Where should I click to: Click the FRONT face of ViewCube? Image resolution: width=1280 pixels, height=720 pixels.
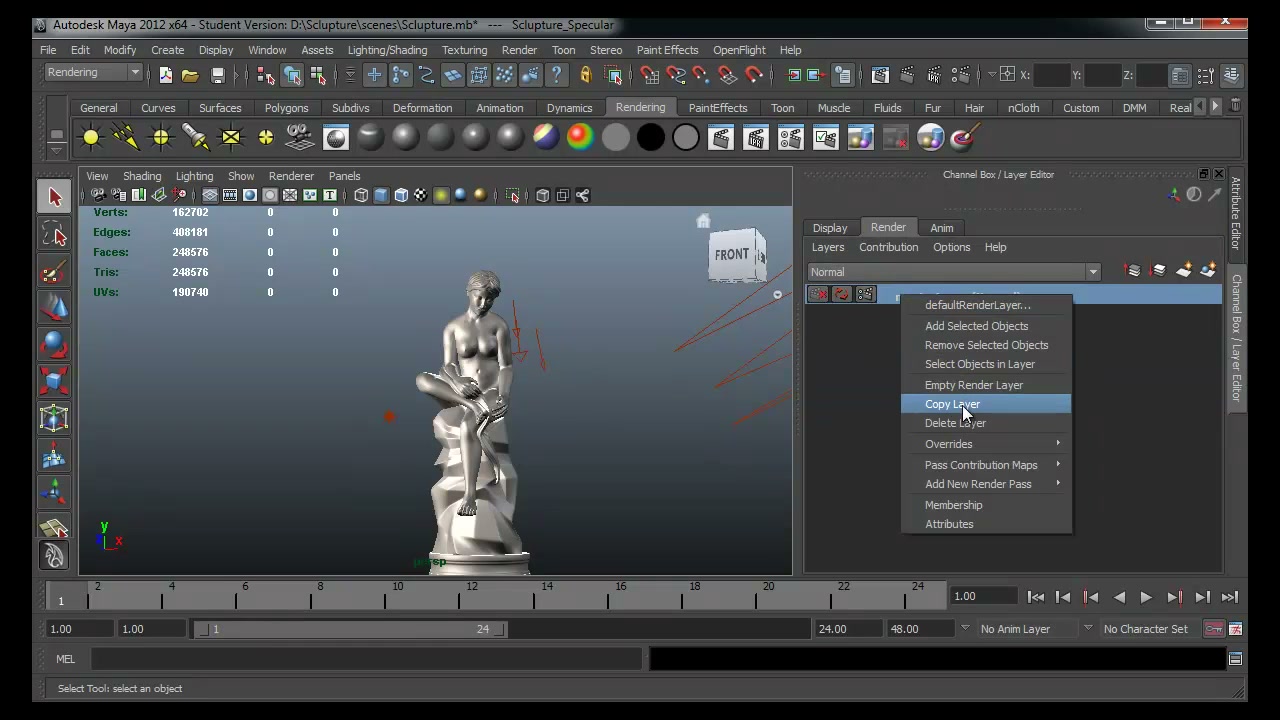coord(732,255)
